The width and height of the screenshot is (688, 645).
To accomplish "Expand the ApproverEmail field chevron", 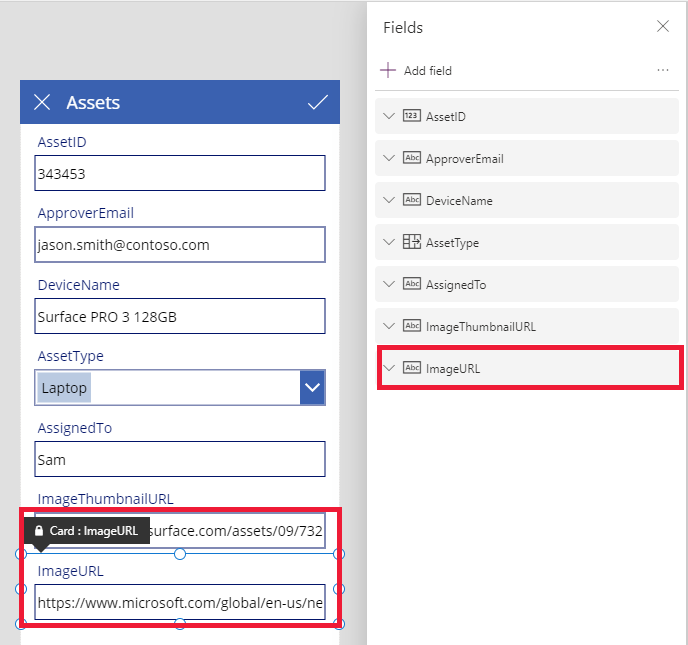I will (x=389, y=158).
